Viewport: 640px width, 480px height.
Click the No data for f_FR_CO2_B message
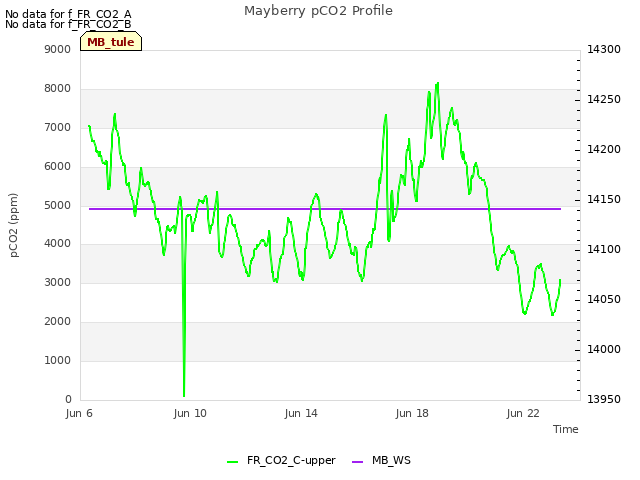tap(68, 24)
